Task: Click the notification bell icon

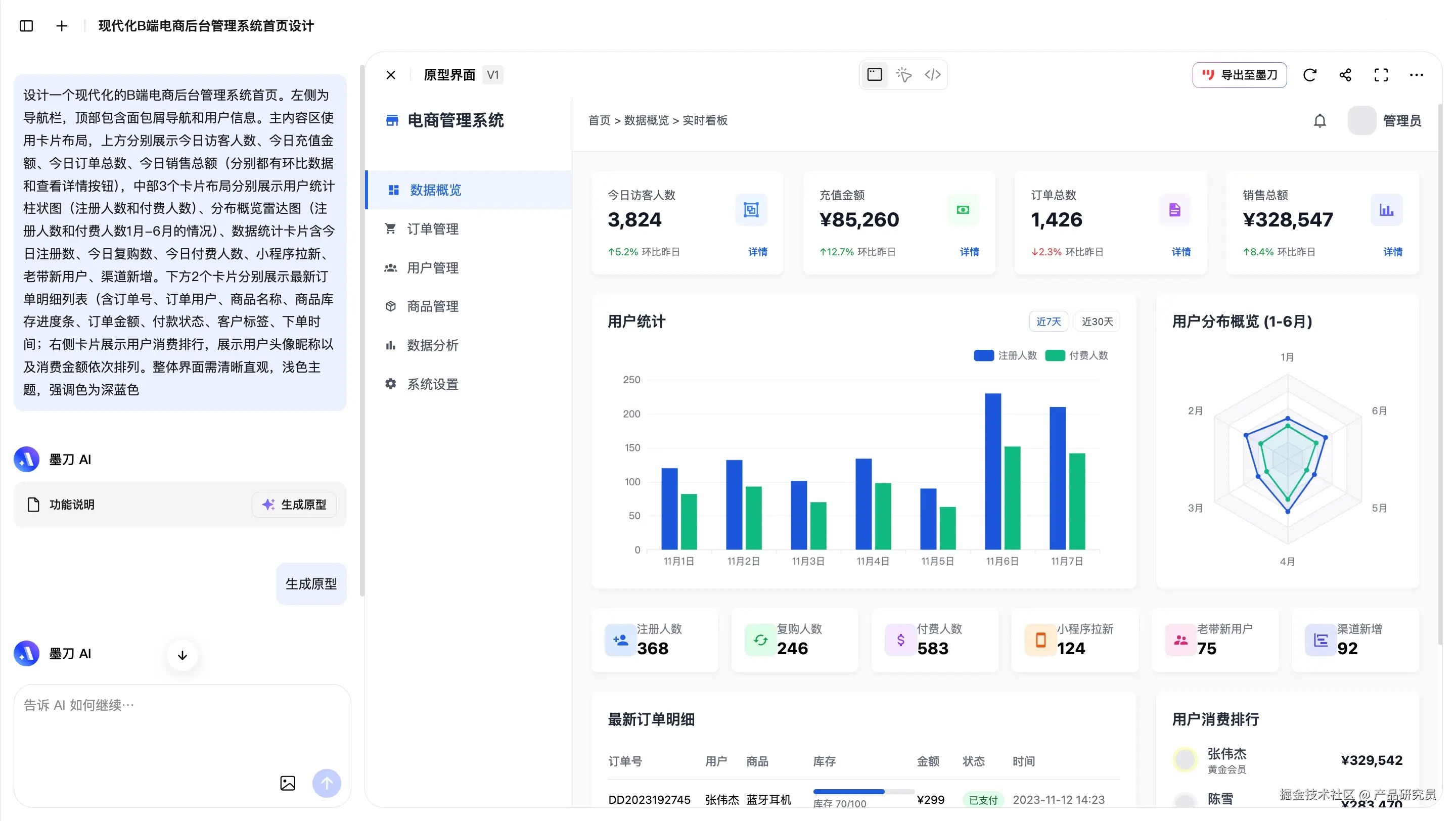Action: (1319, 121)
